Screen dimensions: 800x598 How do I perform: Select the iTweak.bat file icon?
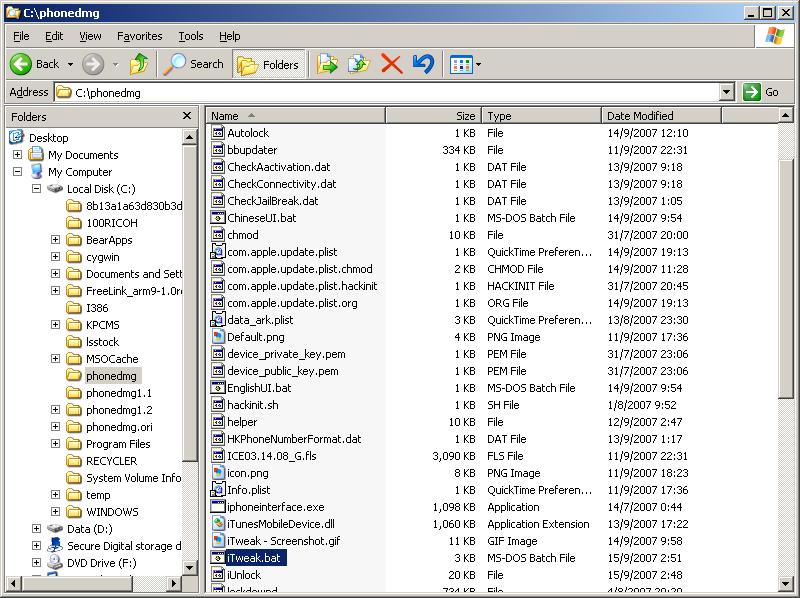tap(218, 558)
